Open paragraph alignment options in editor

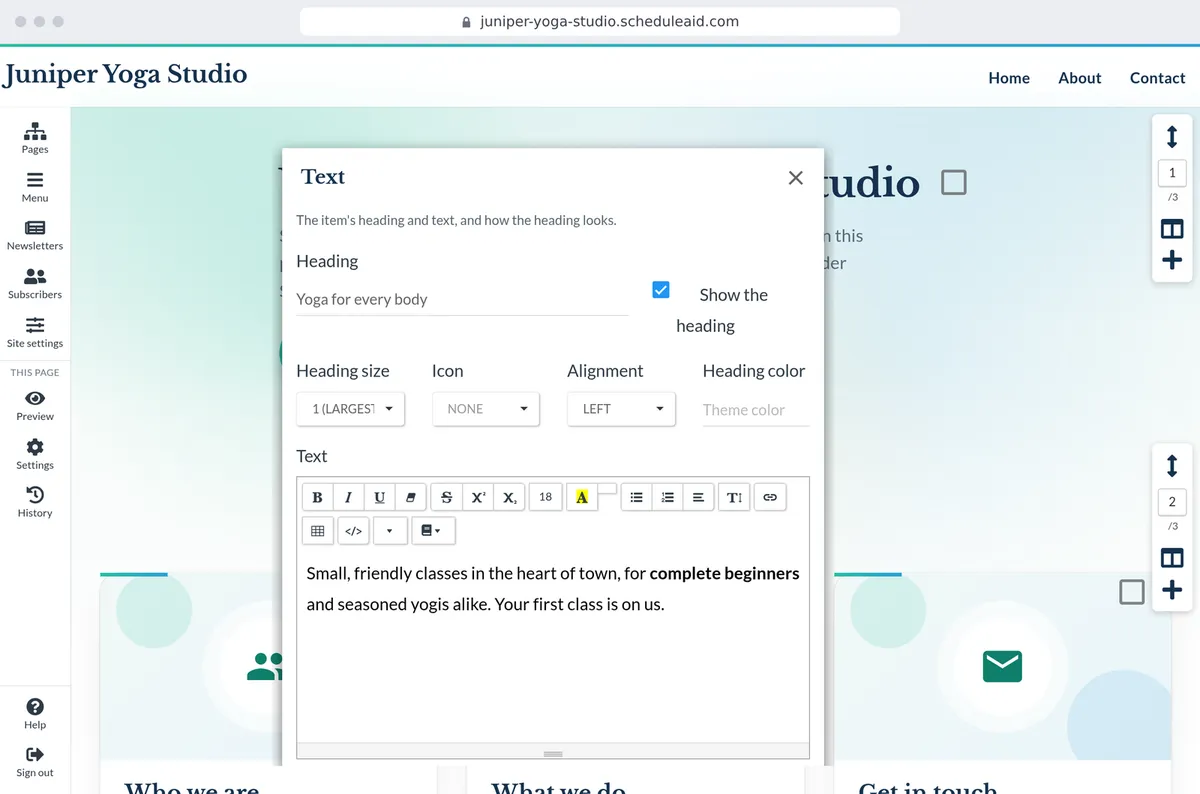698,497
